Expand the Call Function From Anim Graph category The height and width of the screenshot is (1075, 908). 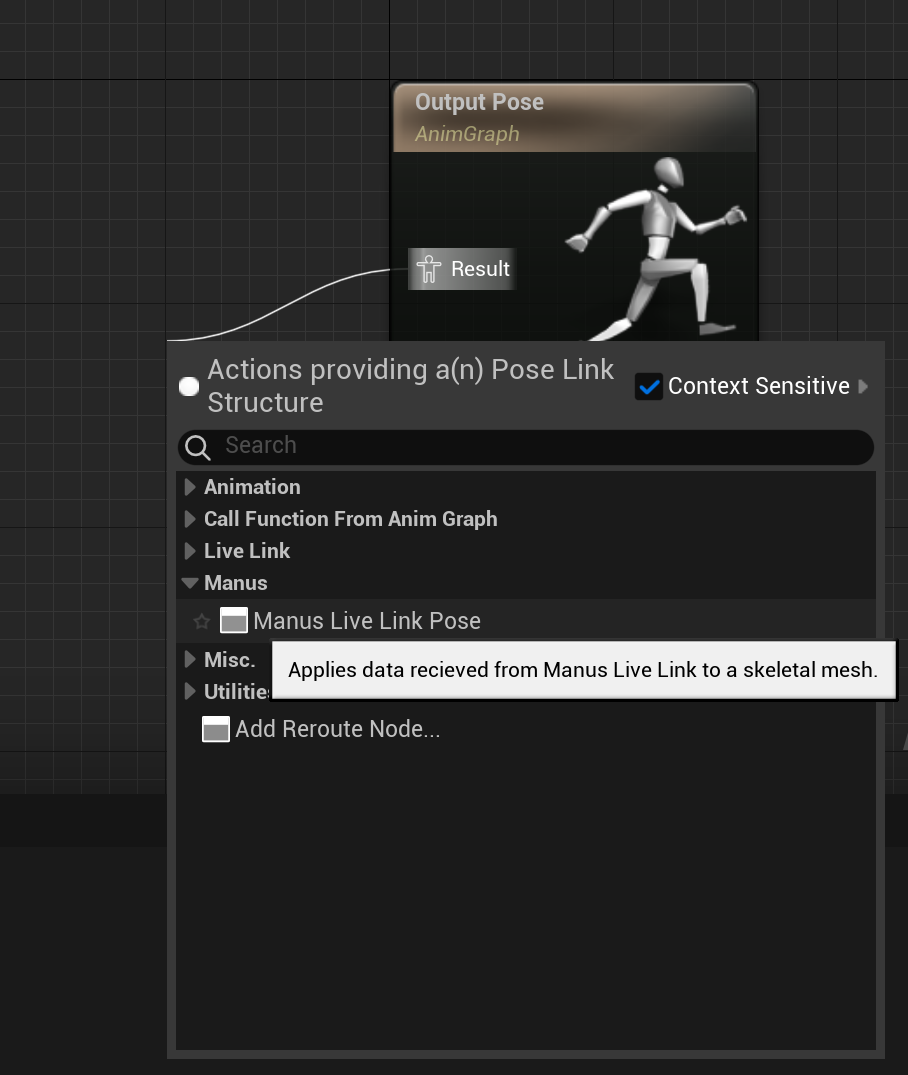[190, 519]
